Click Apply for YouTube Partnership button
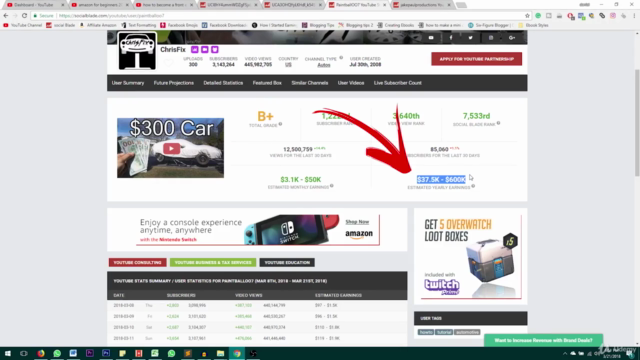The height and width of the screenshot is (360, 640). pyautogui.click(x=476, y=59)
